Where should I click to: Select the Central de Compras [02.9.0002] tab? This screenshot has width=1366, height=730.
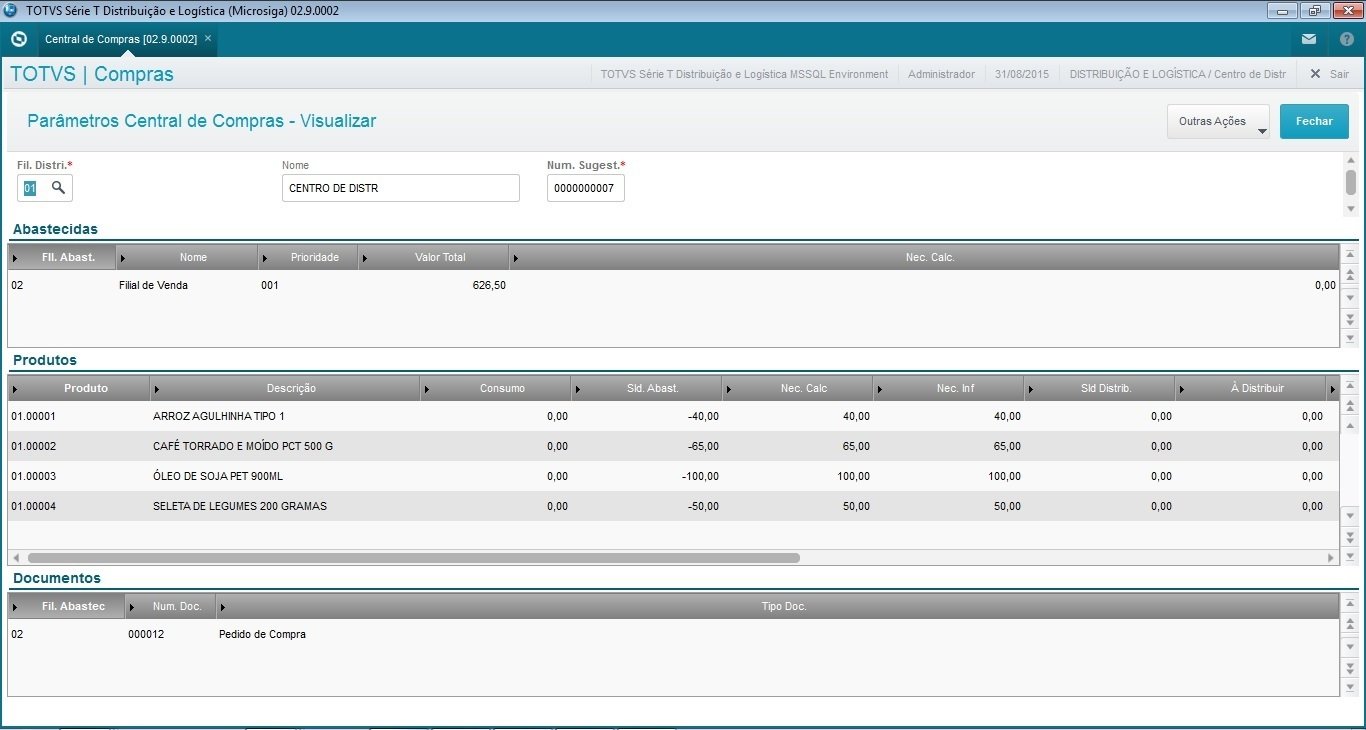pos(121,39)
